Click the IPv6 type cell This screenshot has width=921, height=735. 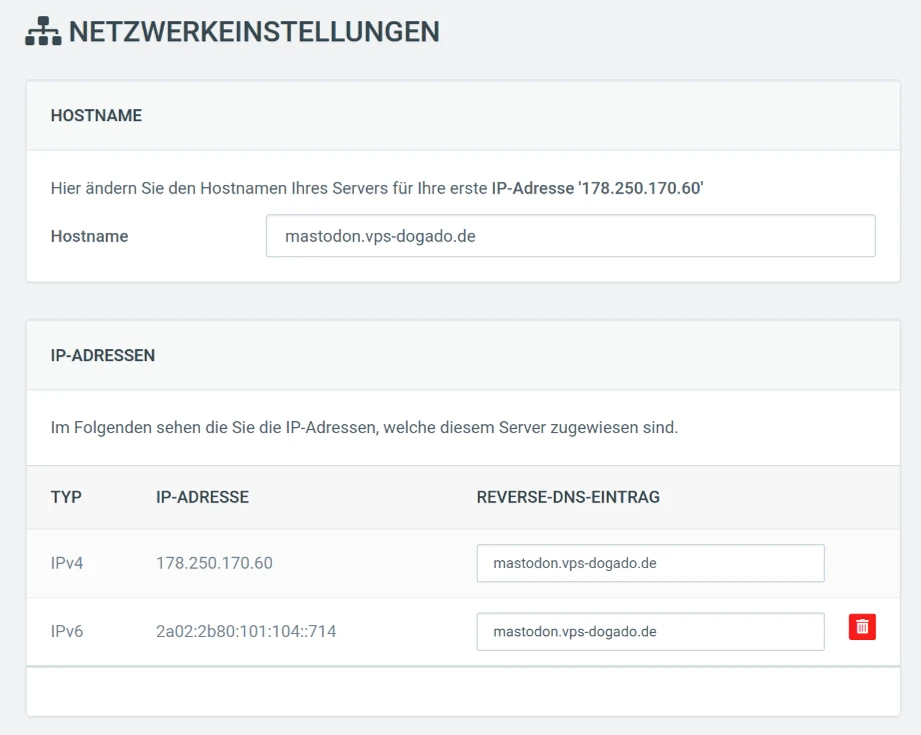click(x=67, y=631)
